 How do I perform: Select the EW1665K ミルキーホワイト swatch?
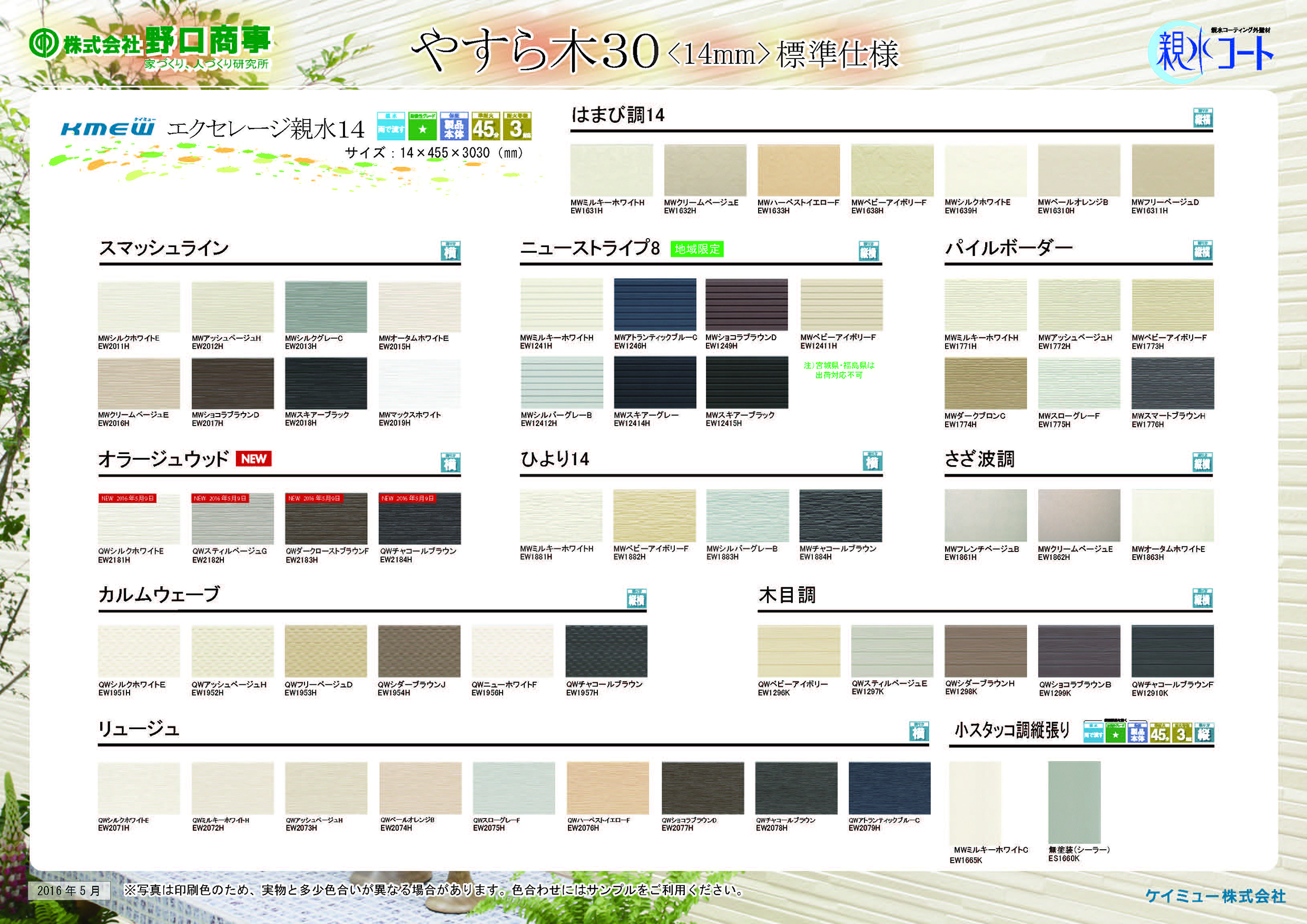(975, 802)
